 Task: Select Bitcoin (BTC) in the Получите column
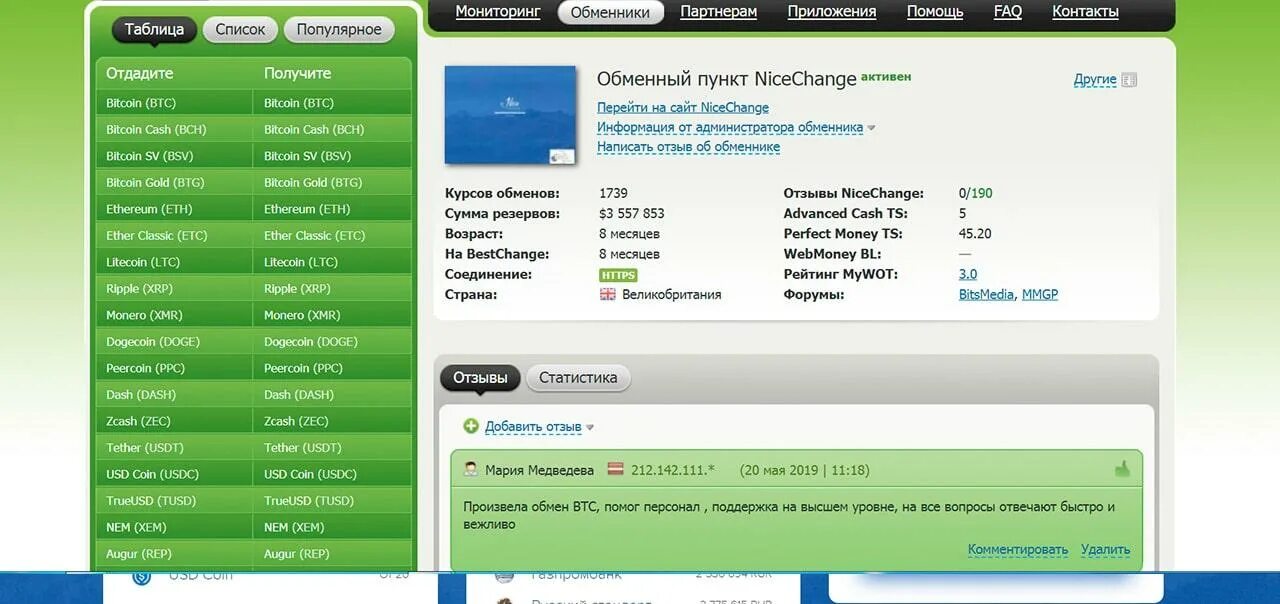coord(332,103)
